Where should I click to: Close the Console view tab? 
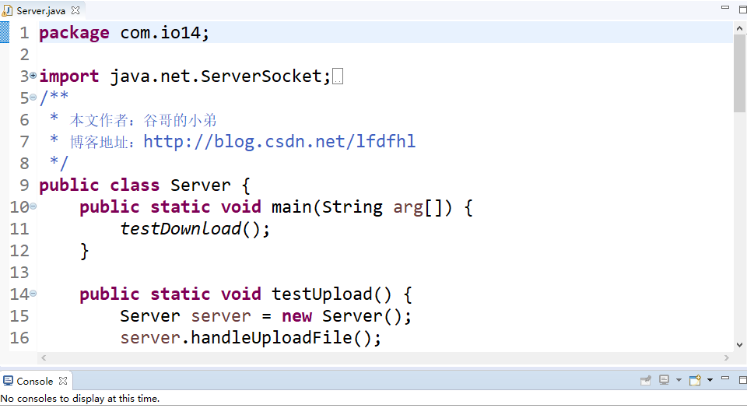[x=63, y=381]
